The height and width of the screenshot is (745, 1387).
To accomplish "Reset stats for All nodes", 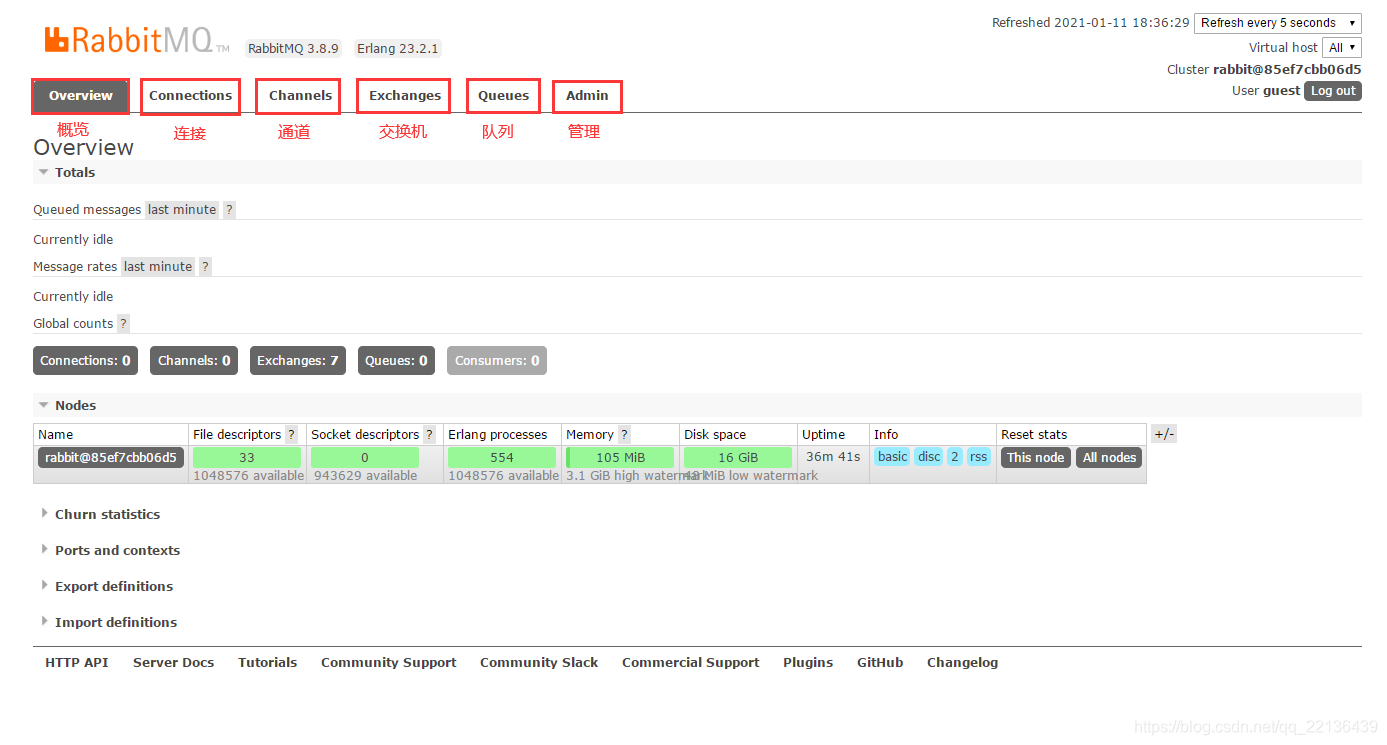I will [1109, 458].
